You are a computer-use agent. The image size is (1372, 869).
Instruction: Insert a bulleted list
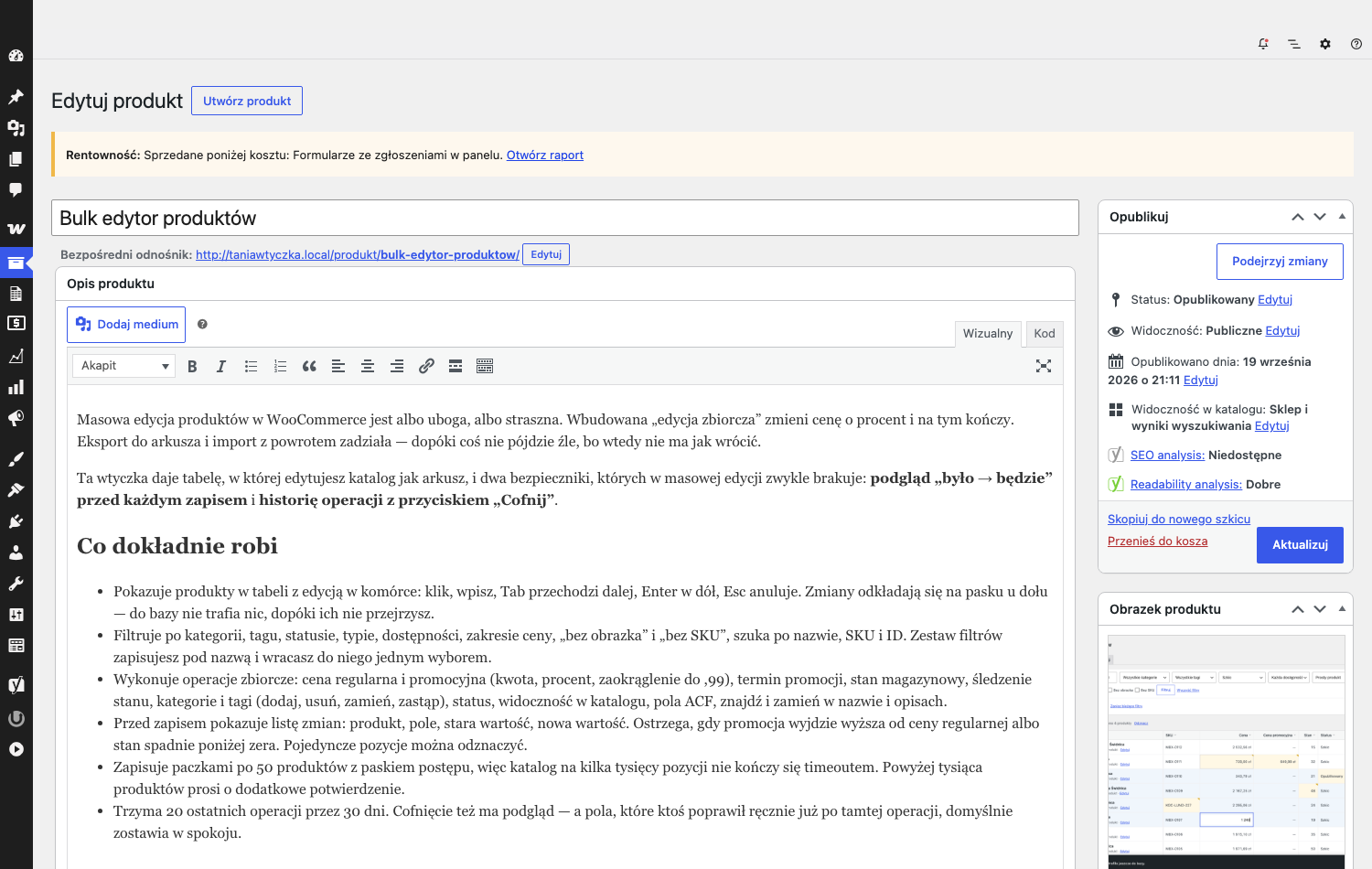[251, 366]
